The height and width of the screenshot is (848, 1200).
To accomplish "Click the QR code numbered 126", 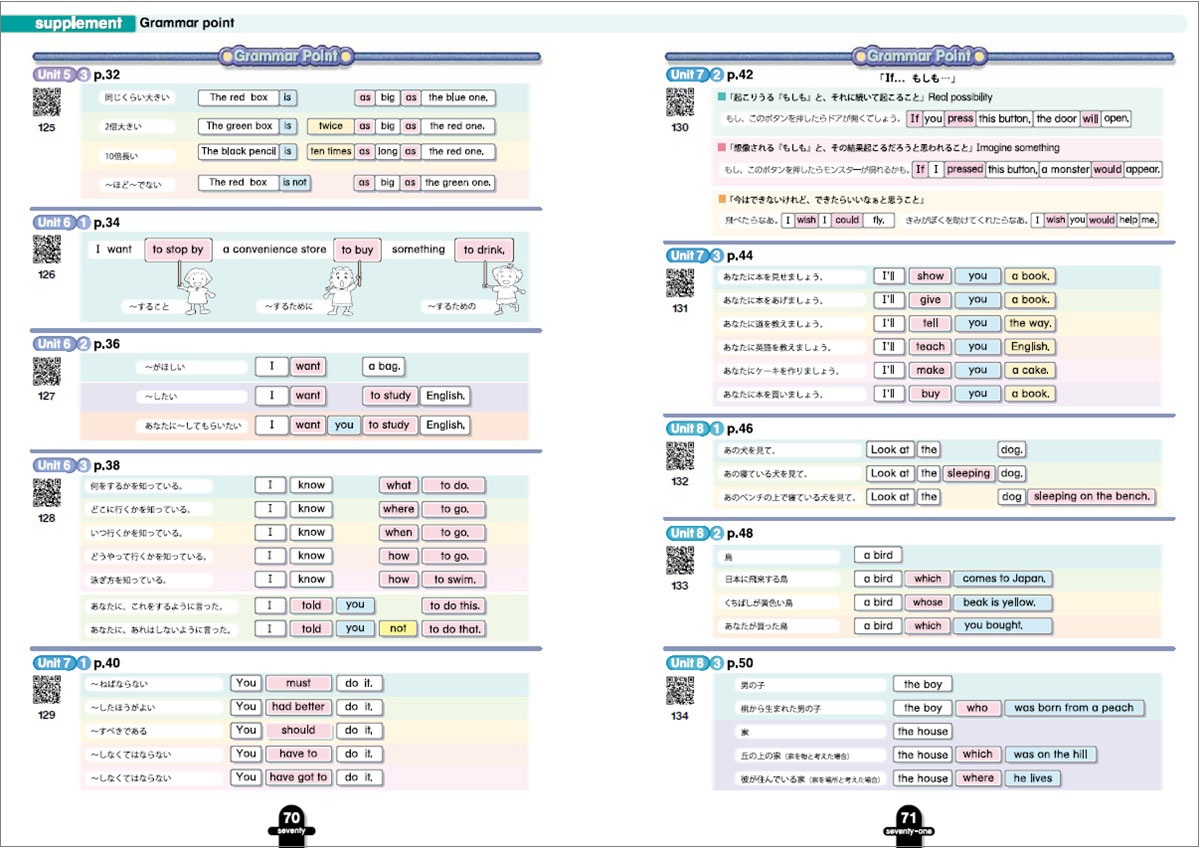I will pos(47,249).
